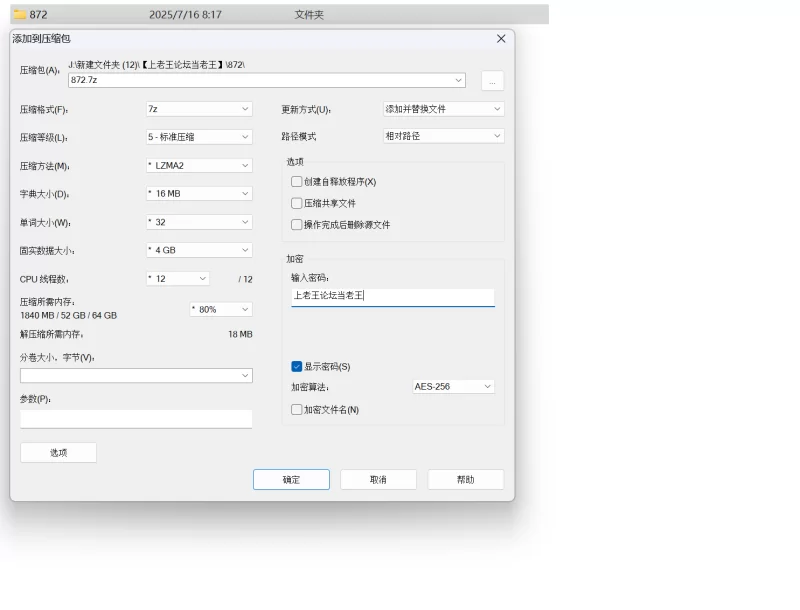The height and width of the screenshot is (610, 800).
Task: Click the '/ 12' thread count text
Action: pos(245,279)
